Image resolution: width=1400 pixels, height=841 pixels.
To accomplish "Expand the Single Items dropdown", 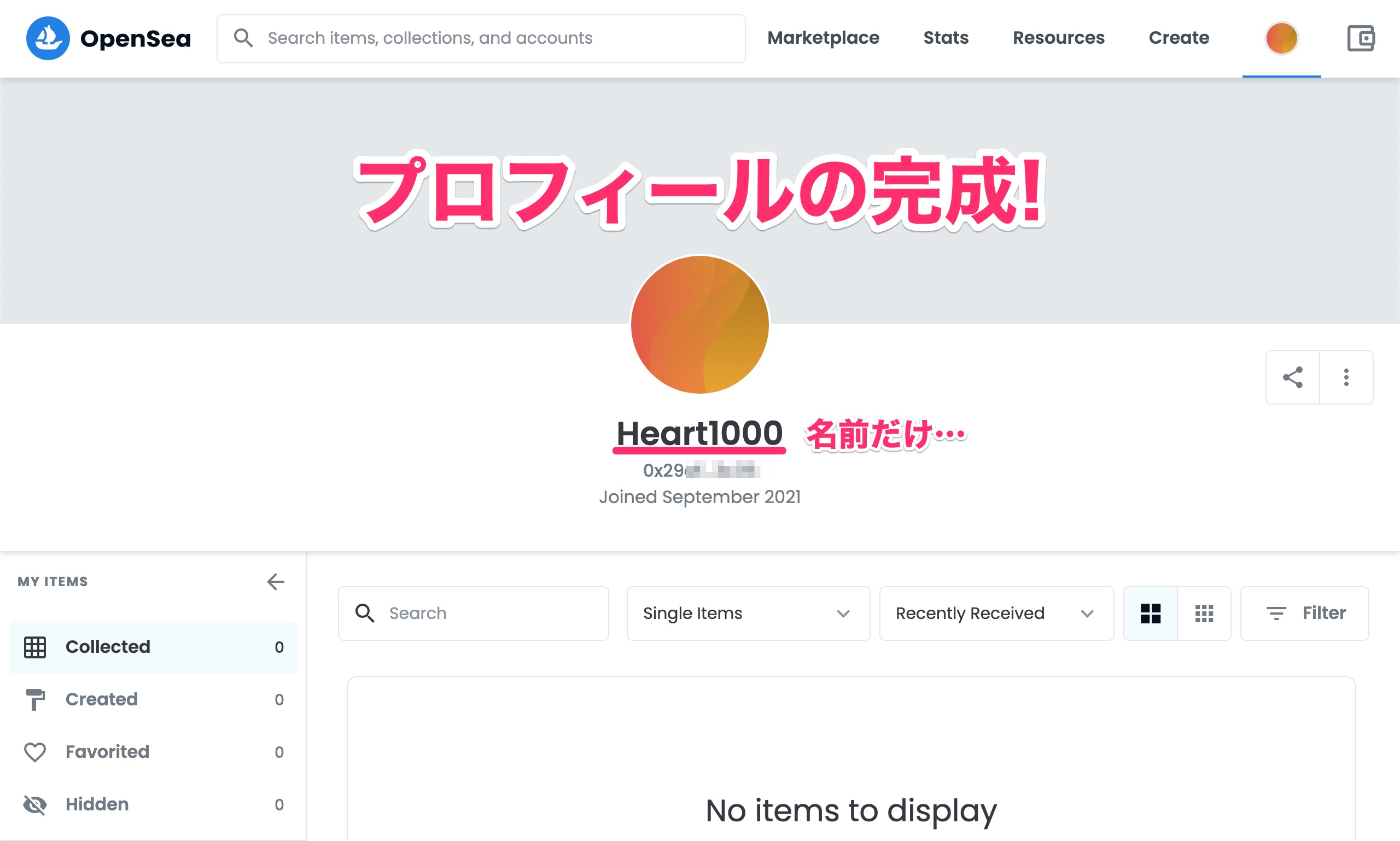I will pos(748,613).
